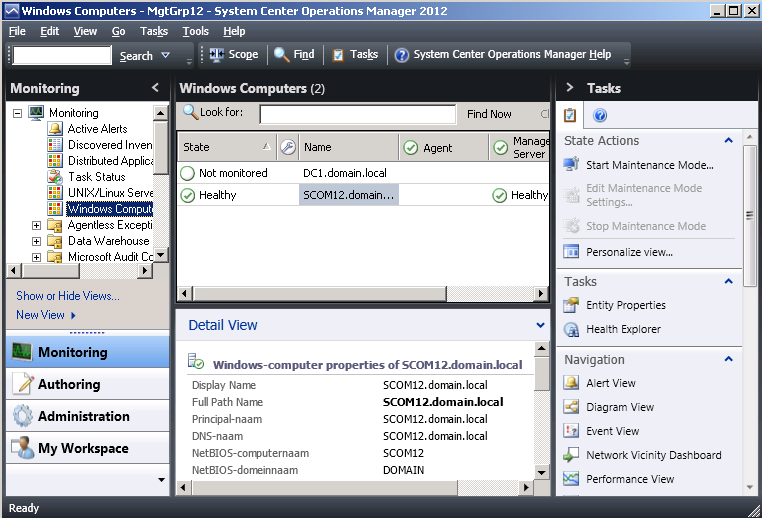The image size is (762, 518).
Task: Click the task pane actions tab icon
Action: point(570,115)
